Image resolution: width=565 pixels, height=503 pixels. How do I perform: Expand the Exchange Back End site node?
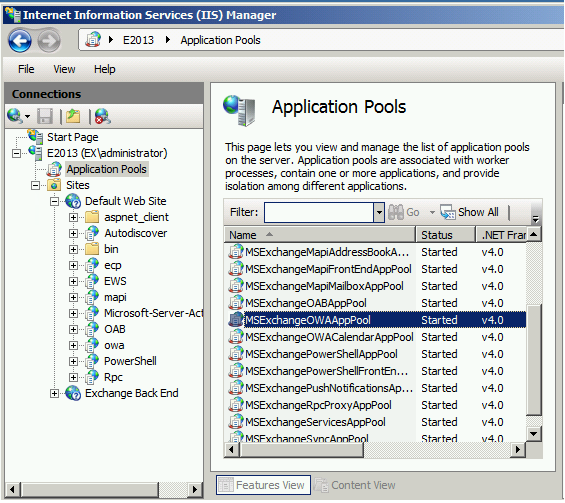[x=54, y=393]
